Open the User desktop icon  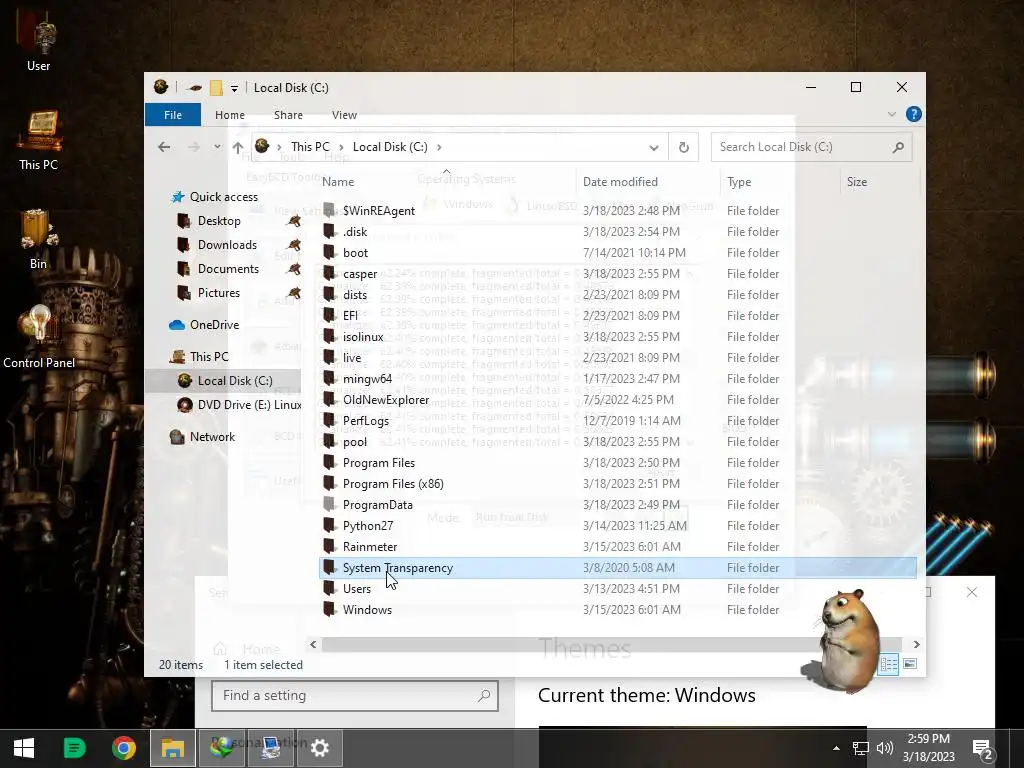38,43
